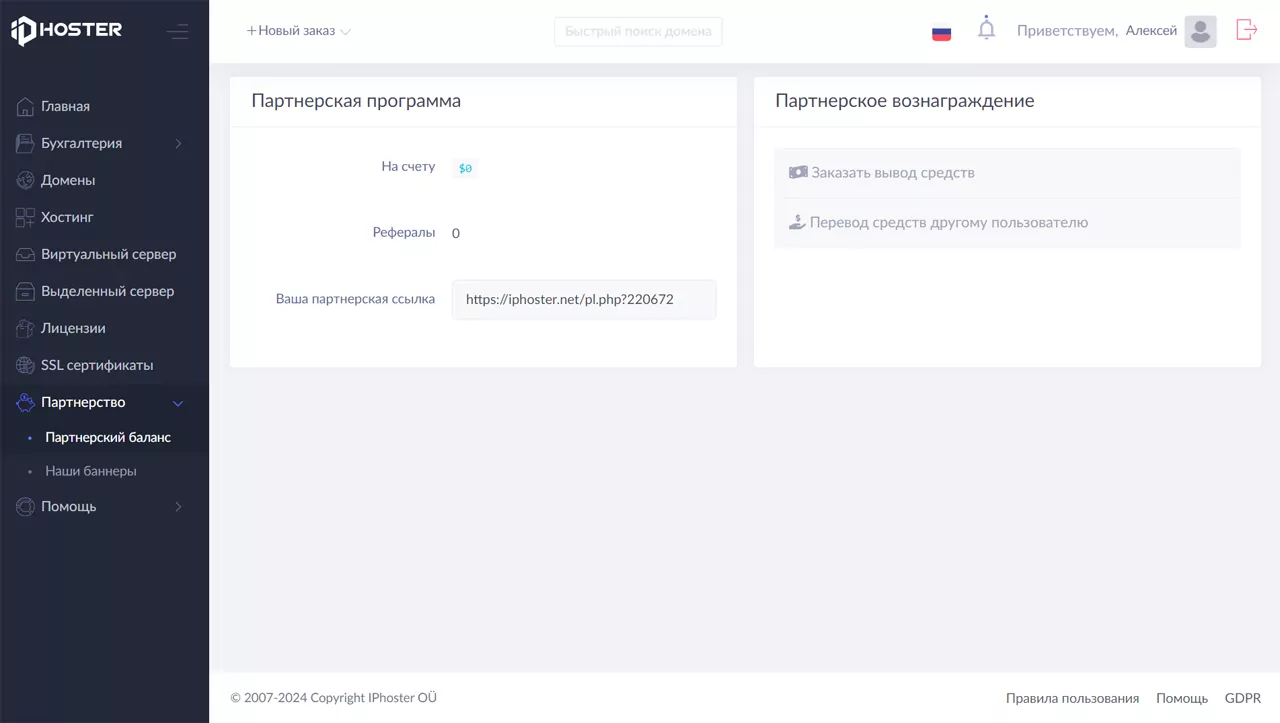Click the hand icon beside Перевод средств

pos(797,222)
